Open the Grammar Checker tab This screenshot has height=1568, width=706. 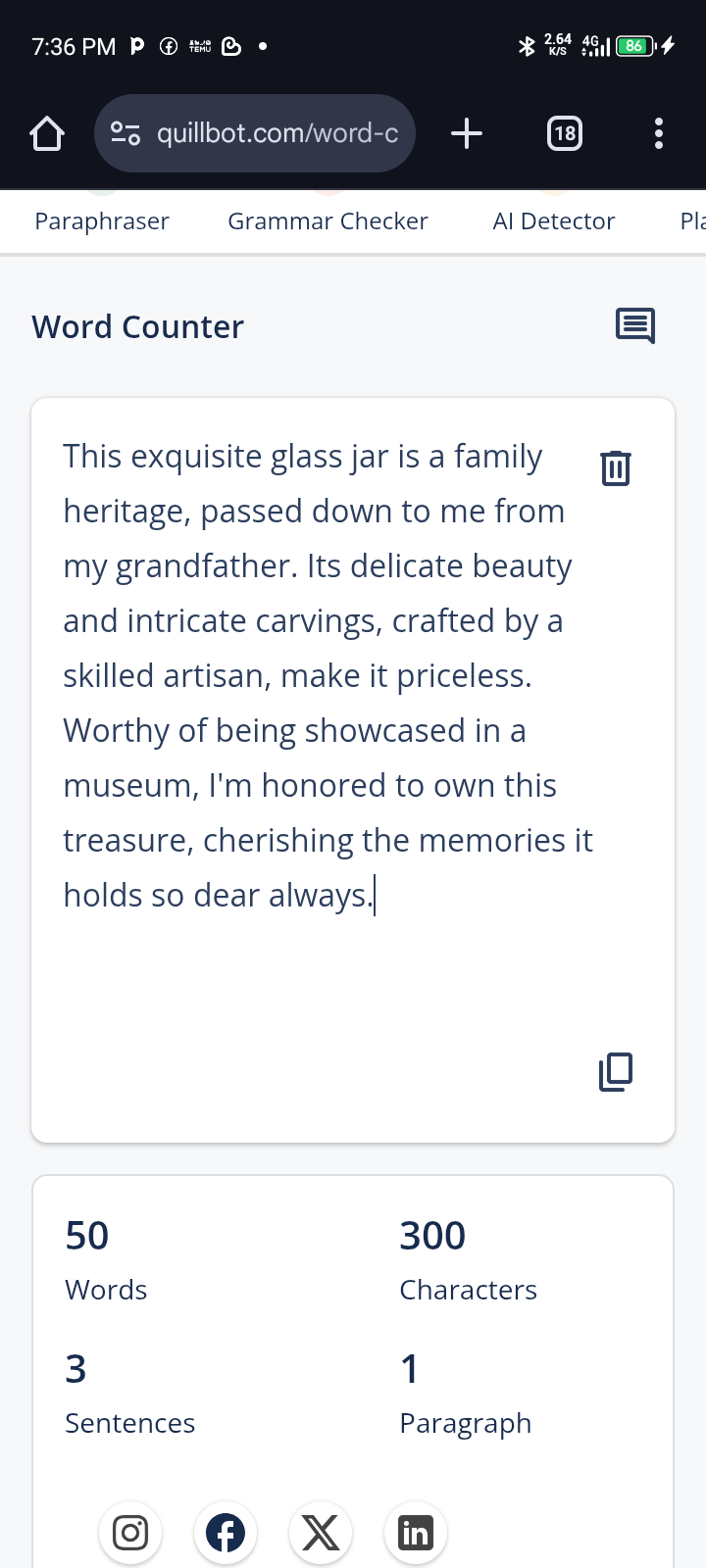tap(328, 221)
